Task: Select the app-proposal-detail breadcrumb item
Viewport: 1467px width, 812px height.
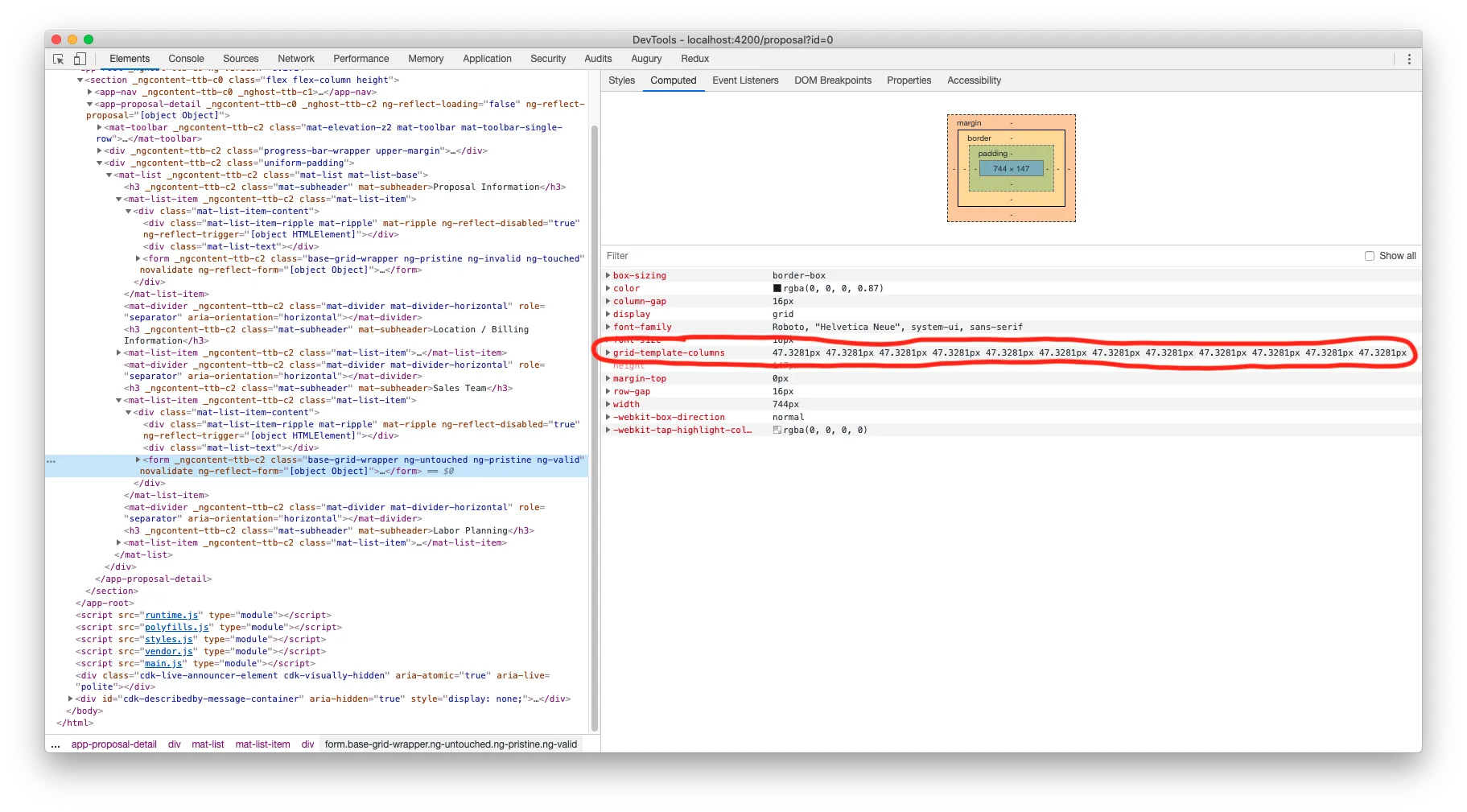Action: (x=114, y=744)
